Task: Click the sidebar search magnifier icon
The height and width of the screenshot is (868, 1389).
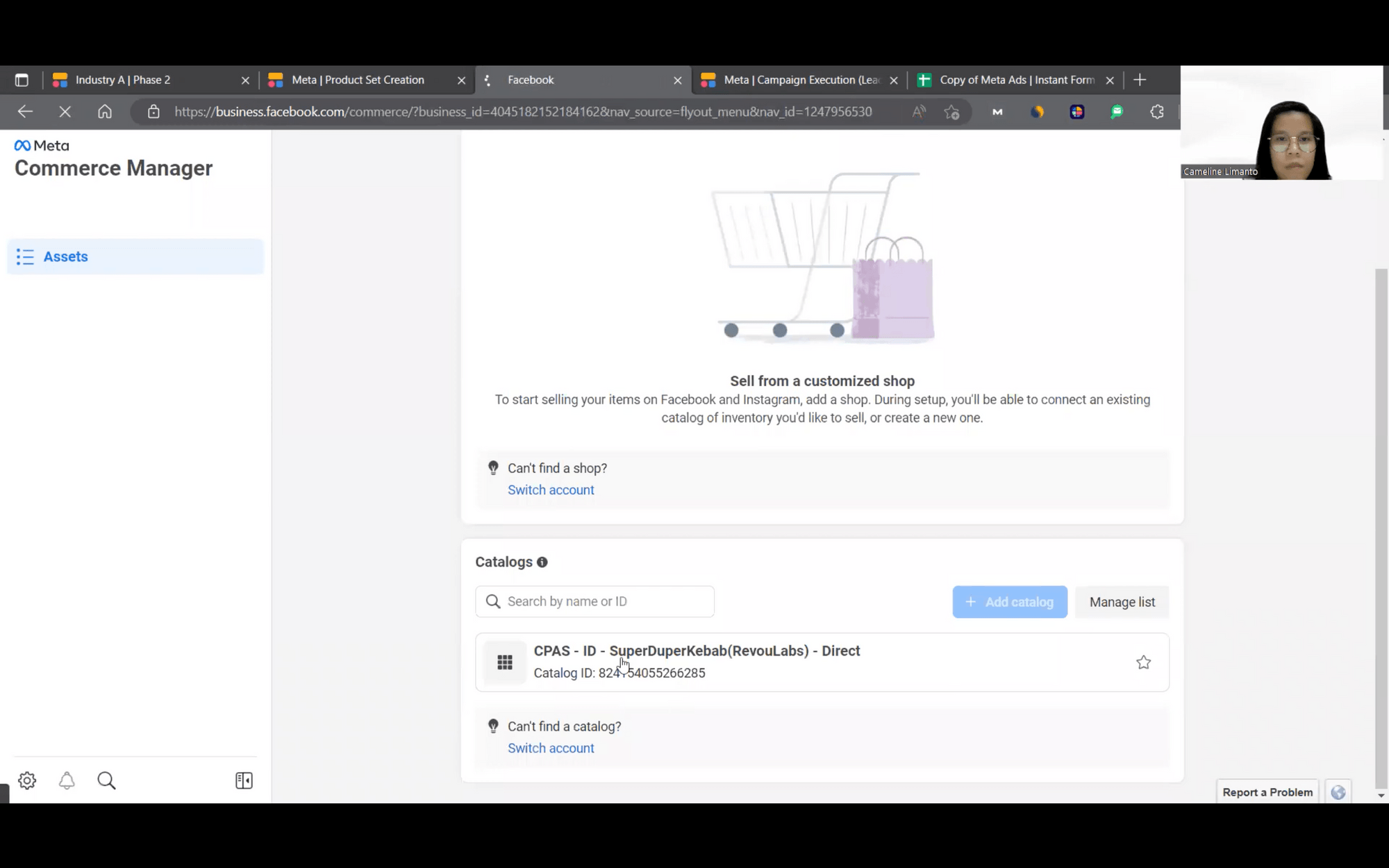Action: tap(106, 781)
